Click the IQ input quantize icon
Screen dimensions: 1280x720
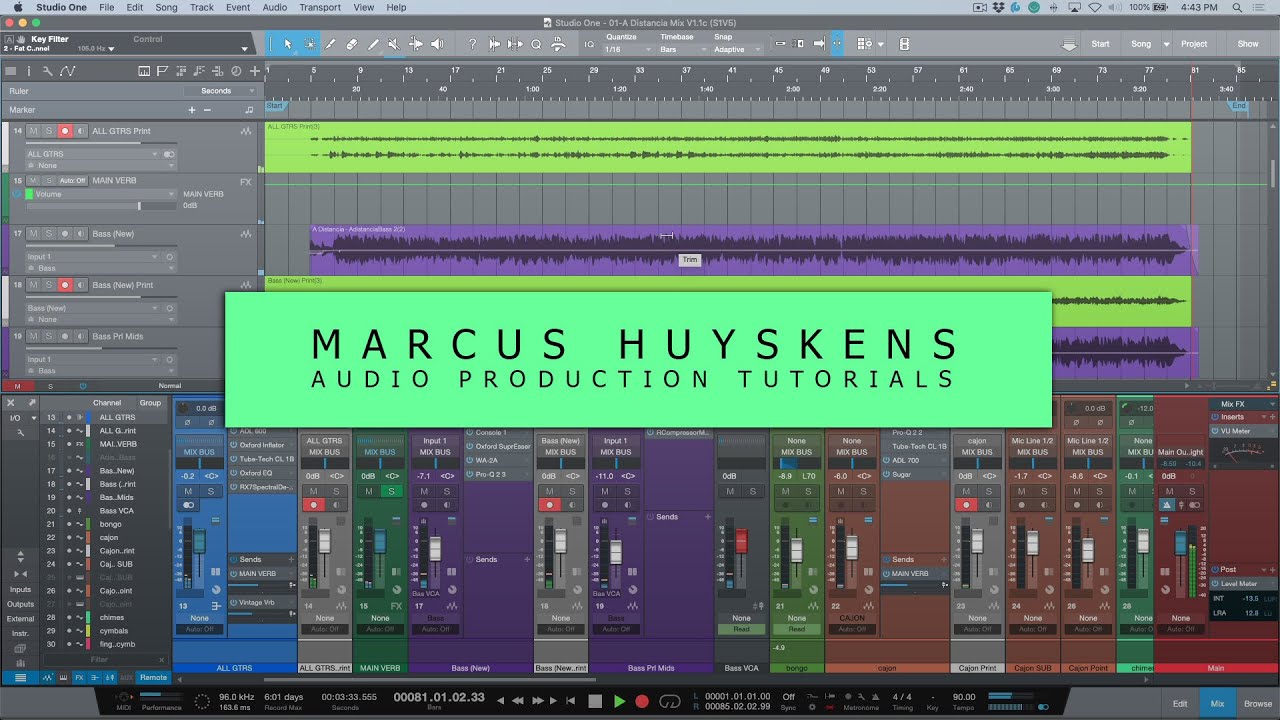tap(588, 44)
